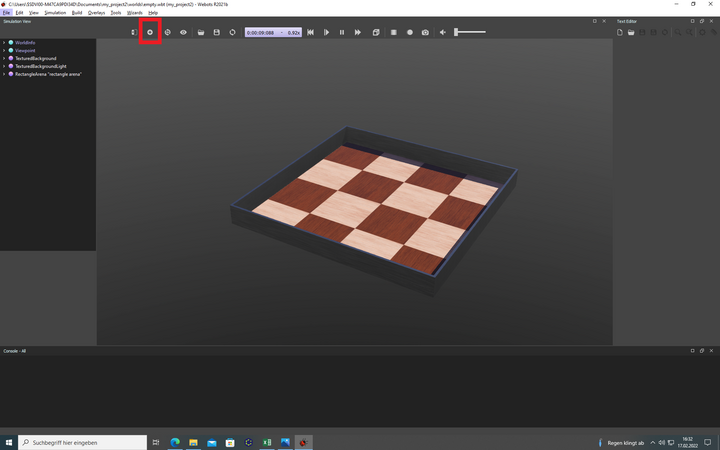Image resolution: width=720 pixels, height=450 pixels.
Task: Run the simulation in fast-forward mode
Action: (358, 32)
